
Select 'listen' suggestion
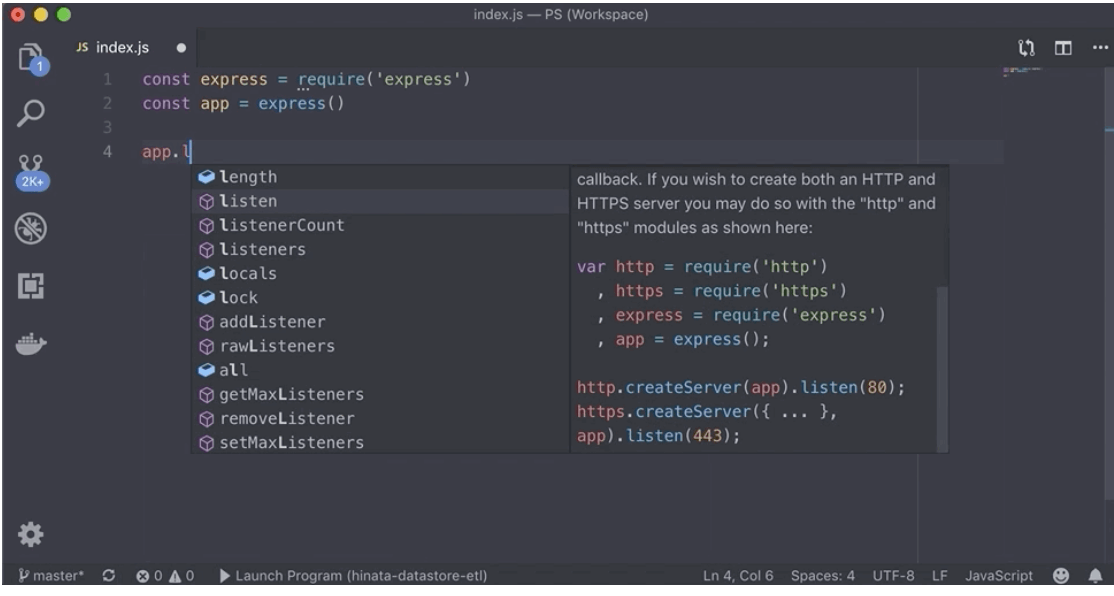tap(380, 201)
